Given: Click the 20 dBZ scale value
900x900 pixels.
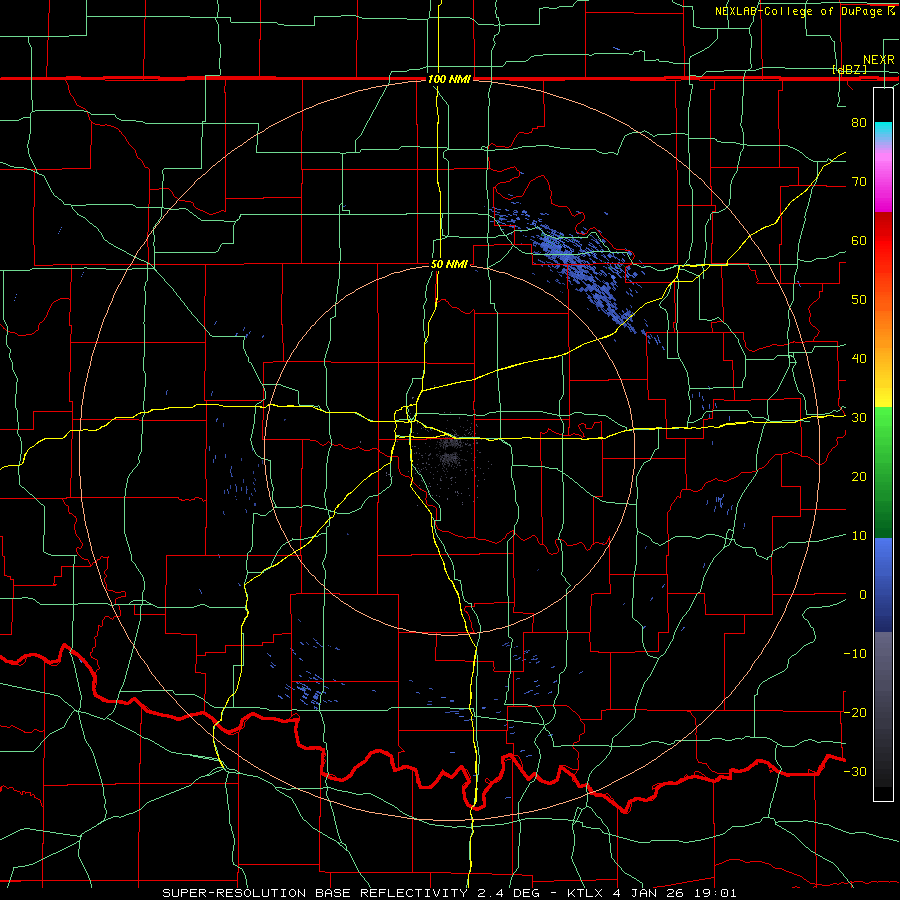Looking at the screenshot, I should (859, 476).
